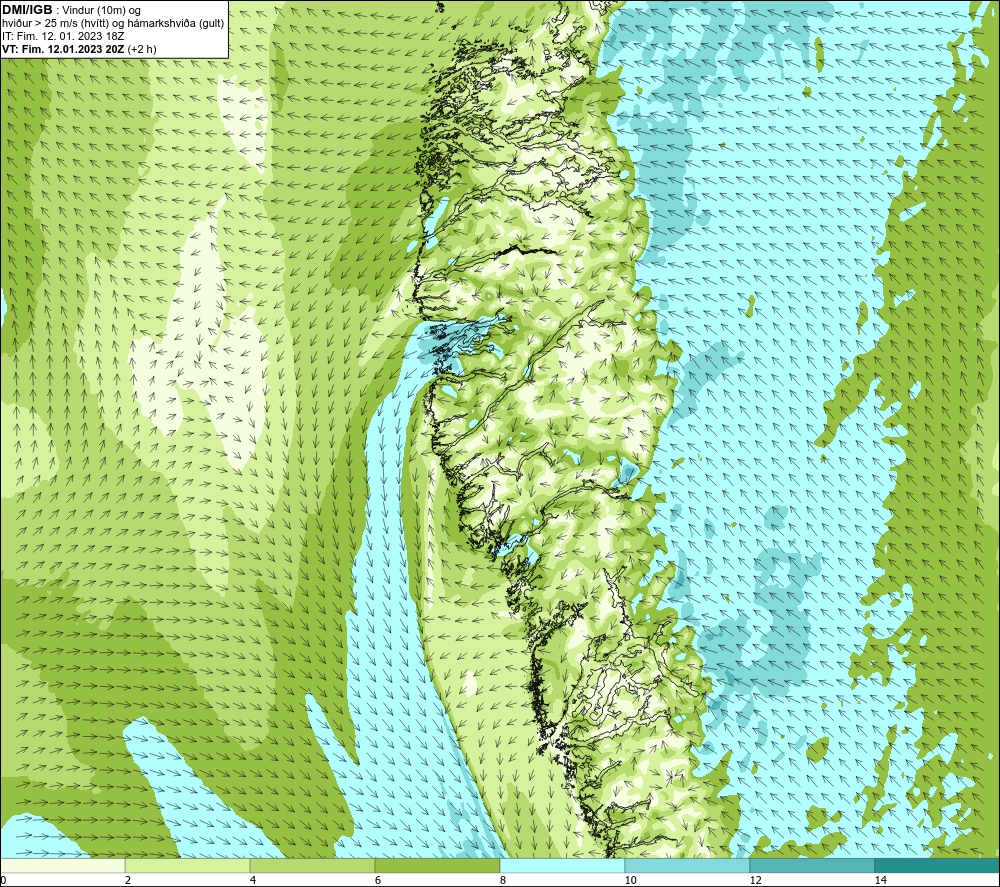Click the green 4–6 m/s colour band
Image resolution: width=1000 pixels, height=887 pixels.
[312, 865]
